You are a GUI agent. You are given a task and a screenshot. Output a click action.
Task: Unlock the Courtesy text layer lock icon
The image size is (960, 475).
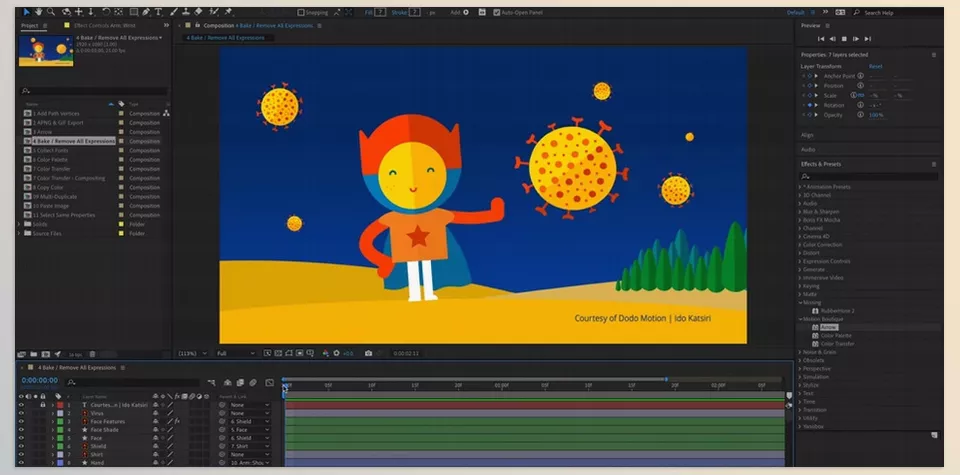(x=43, y=405)
